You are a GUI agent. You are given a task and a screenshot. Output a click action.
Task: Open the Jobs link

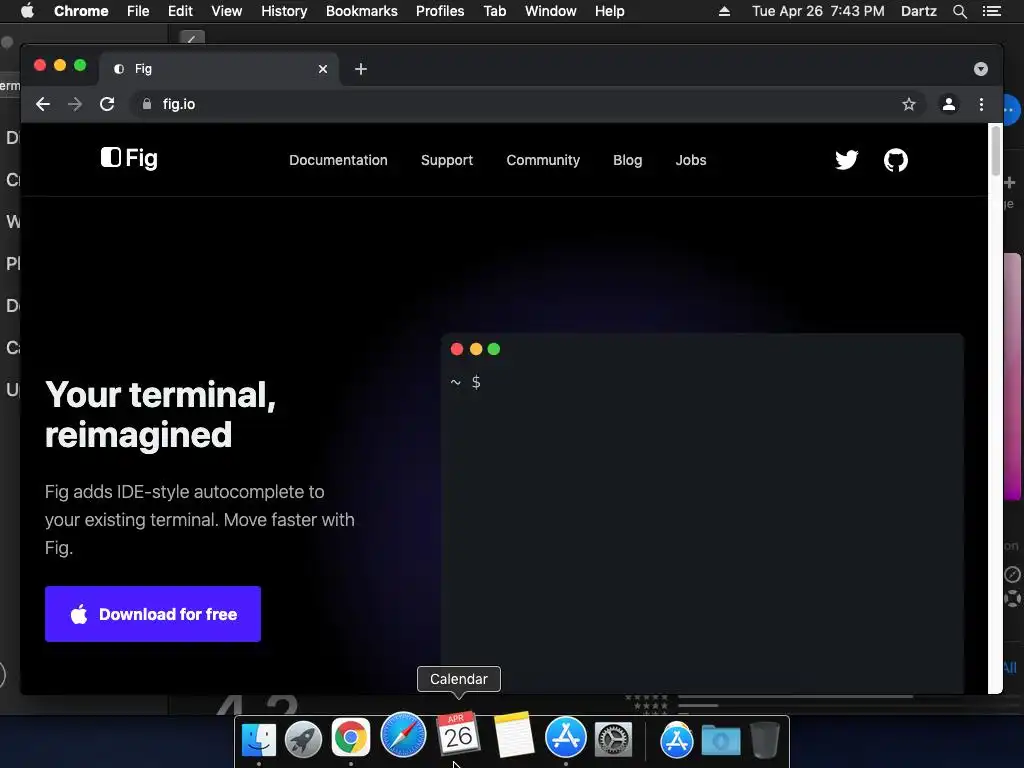coord(691,160)
